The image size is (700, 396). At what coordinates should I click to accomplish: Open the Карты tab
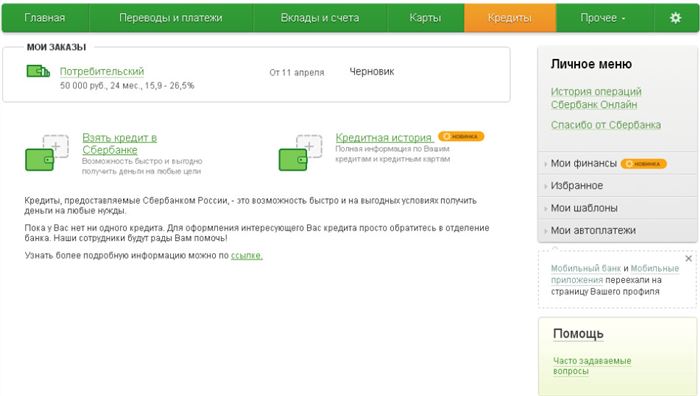(425, 18)
